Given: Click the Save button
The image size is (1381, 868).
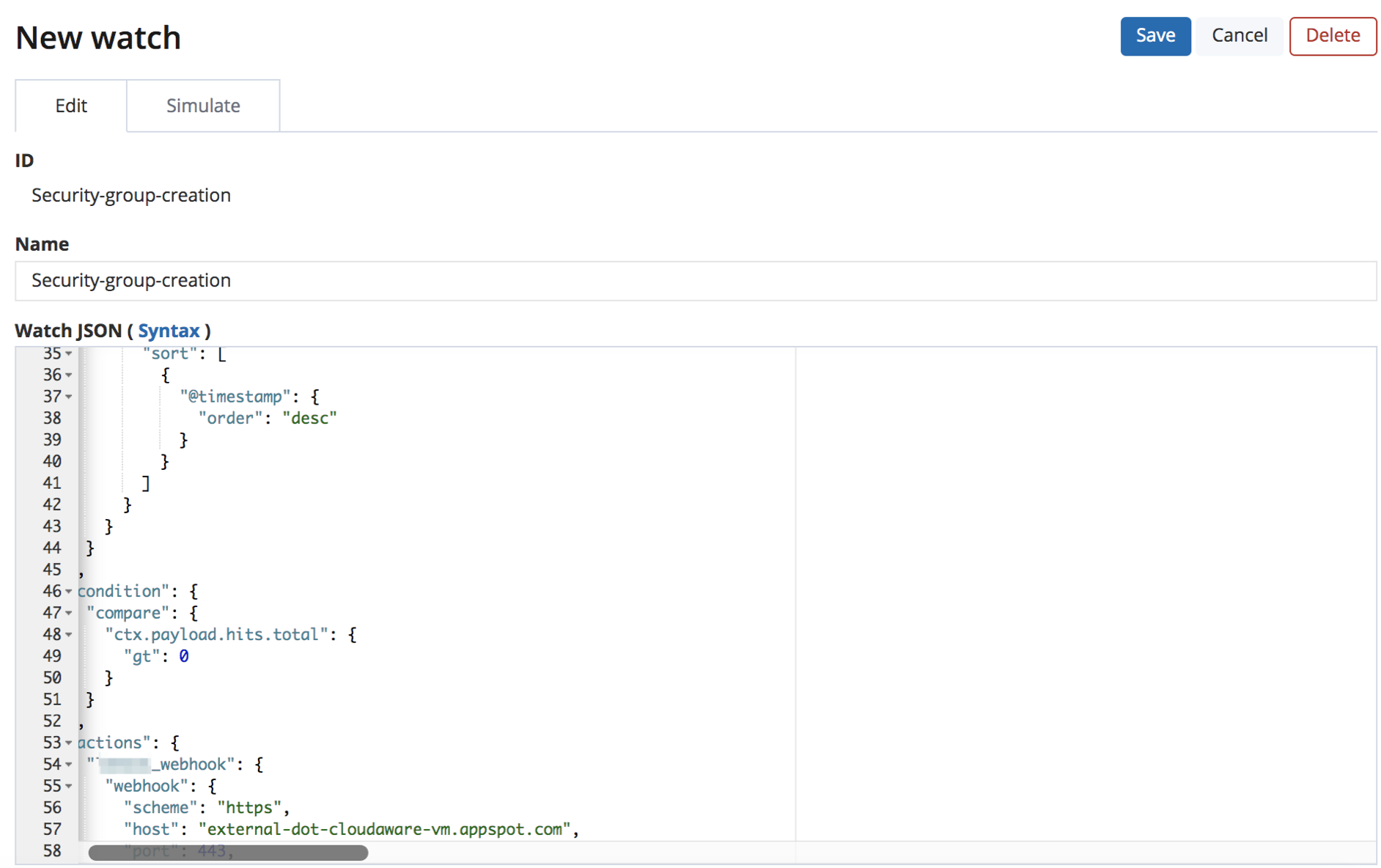Looking at the screenshot, I should pyautogui.click(x=1154, y=36).
